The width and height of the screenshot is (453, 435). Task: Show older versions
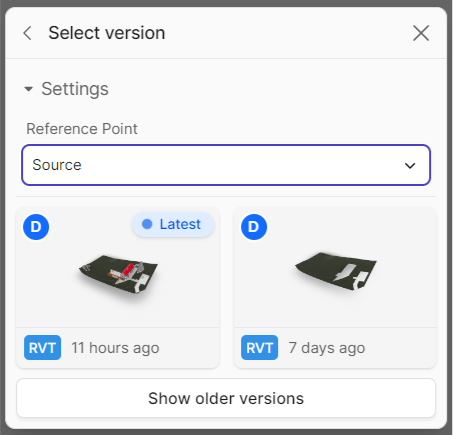point(226,398)
